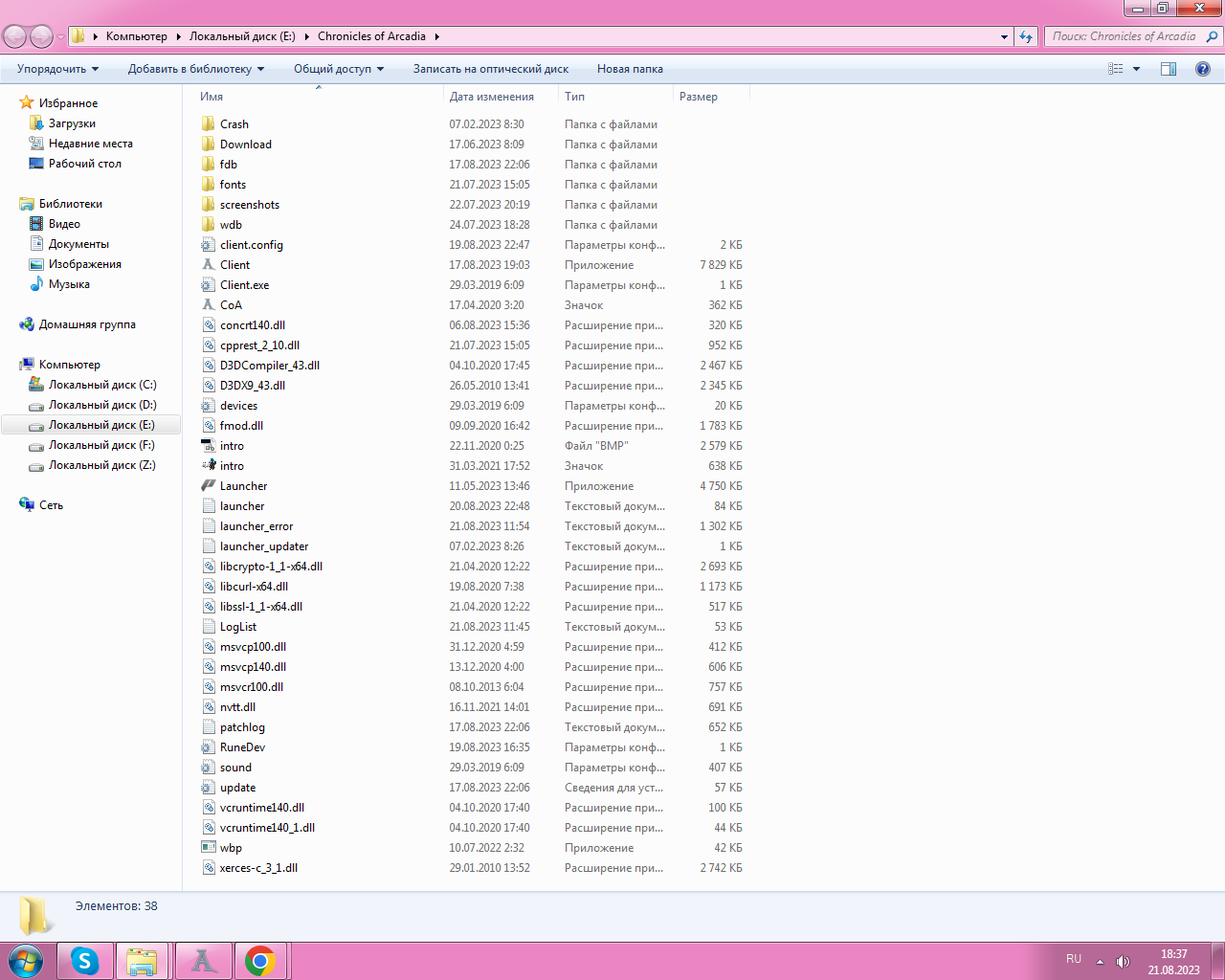Expand the address bar history dropdown
This screenshot has width=1225, height=980.
coord(1004,36)
